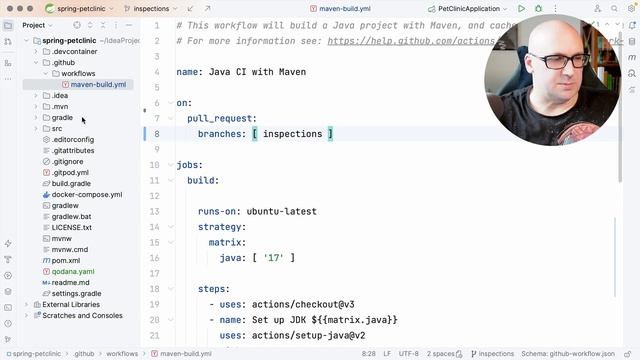This screenshot has width=640, height=360.
Task: Expand Scratches and Consoles node
Action: point(27,316)
